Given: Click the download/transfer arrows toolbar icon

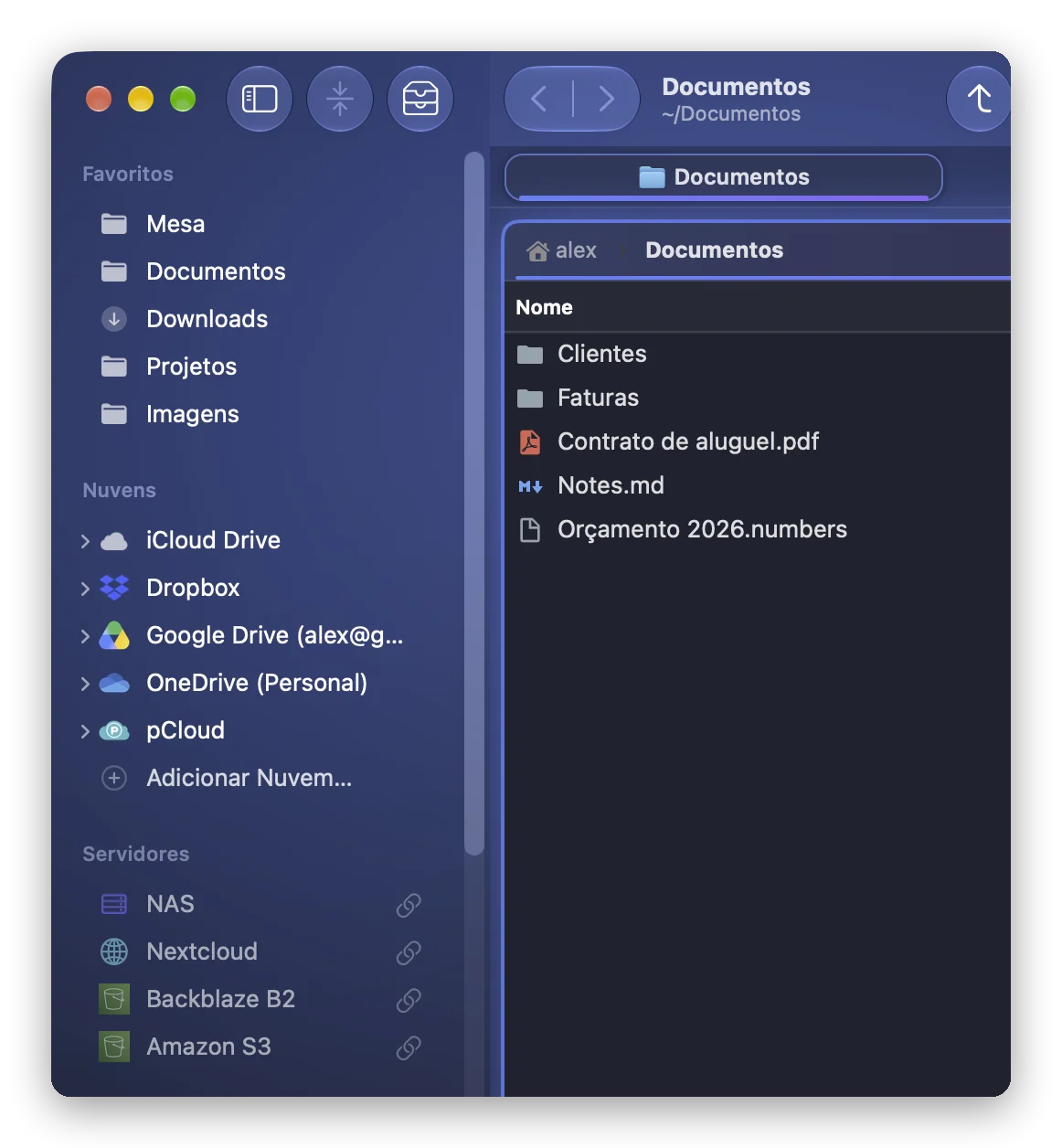Looking at the screenshot, I should click(340, 99).
